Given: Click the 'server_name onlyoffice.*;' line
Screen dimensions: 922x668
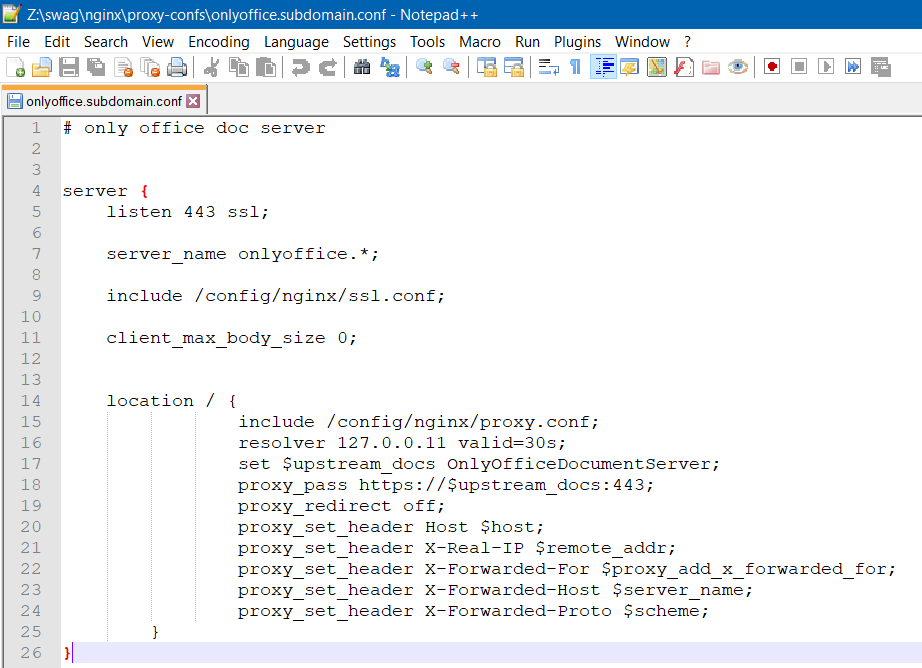Looking at the screenshot, I should 243,254.
